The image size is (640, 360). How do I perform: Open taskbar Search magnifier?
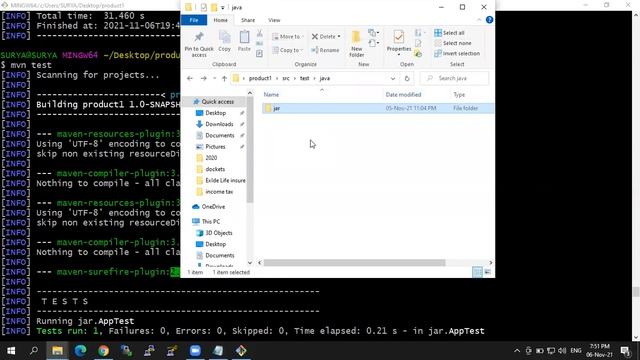pos(34,351)
